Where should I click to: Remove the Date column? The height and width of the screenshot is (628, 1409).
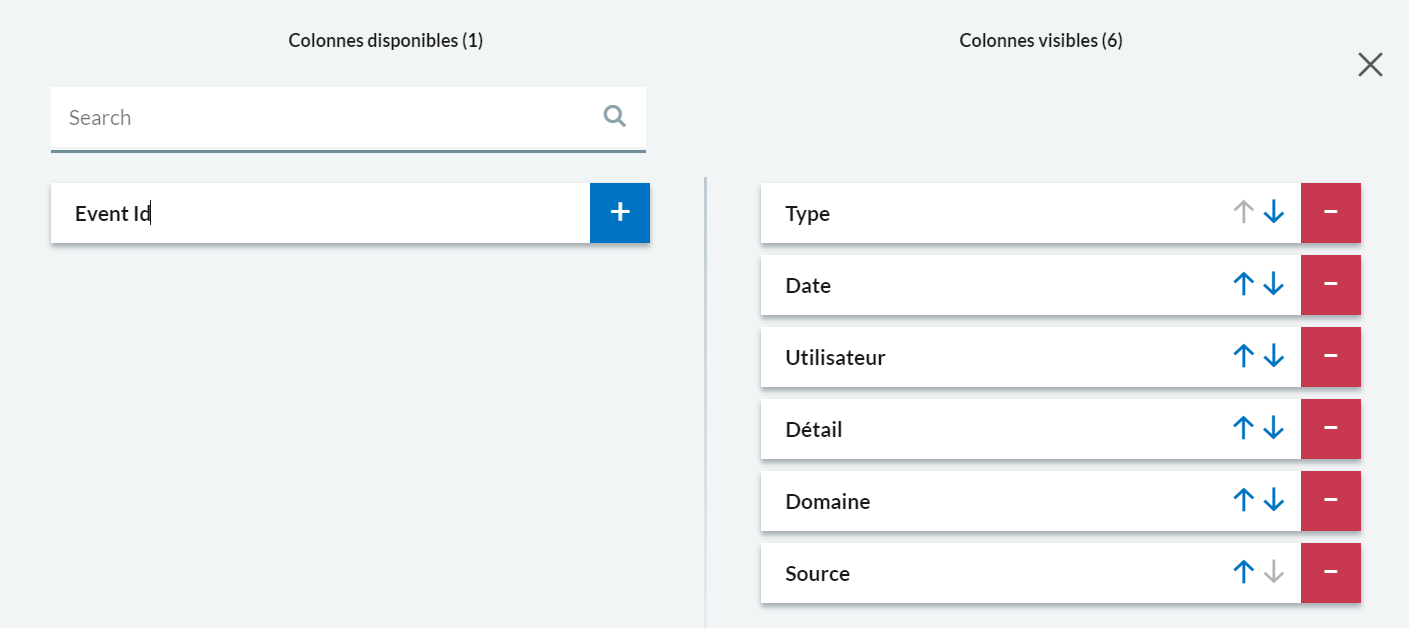[x=1330, y=285]
